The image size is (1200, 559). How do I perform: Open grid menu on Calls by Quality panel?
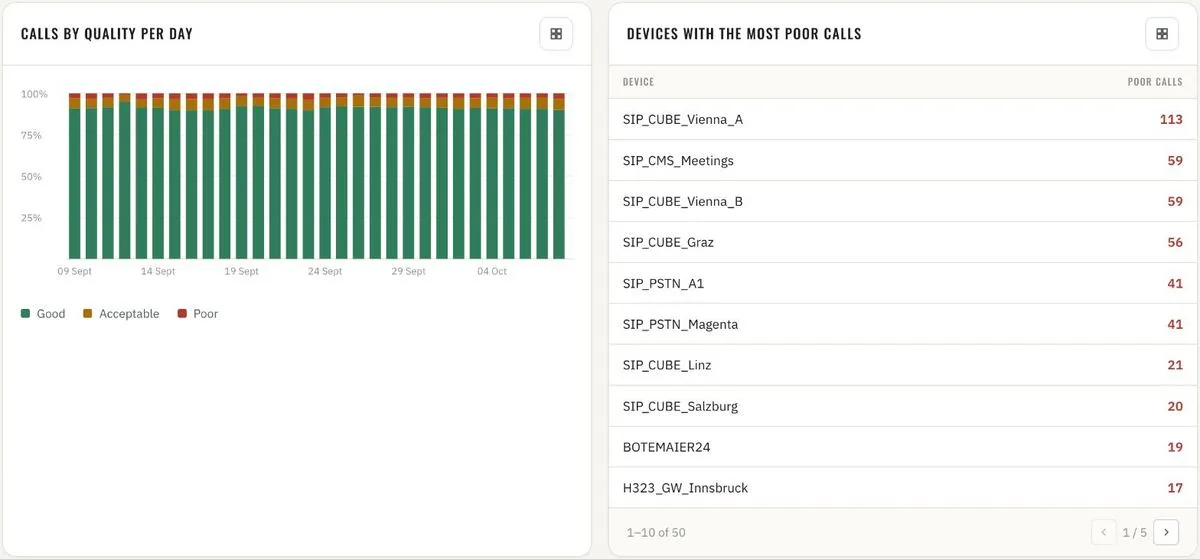pos(556,34)
